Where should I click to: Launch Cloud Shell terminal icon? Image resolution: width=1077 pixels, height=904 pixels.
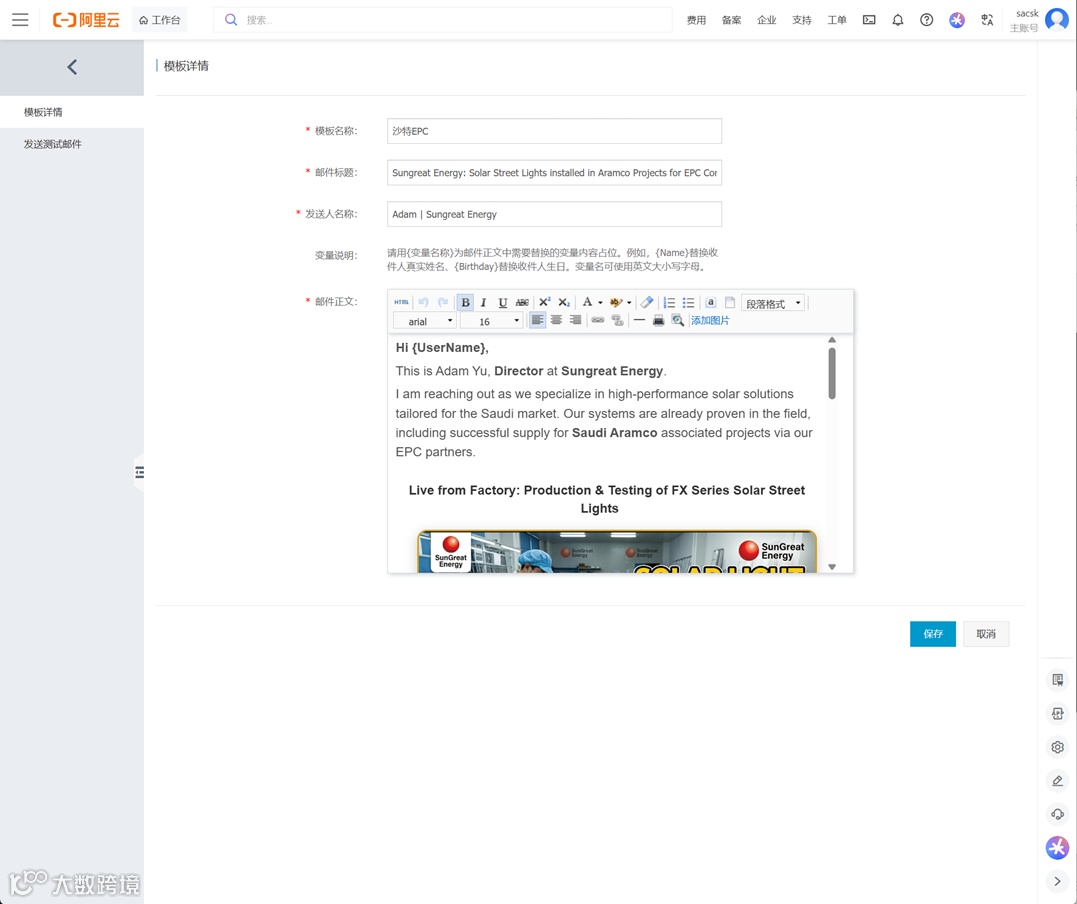[x=869, y=20]
